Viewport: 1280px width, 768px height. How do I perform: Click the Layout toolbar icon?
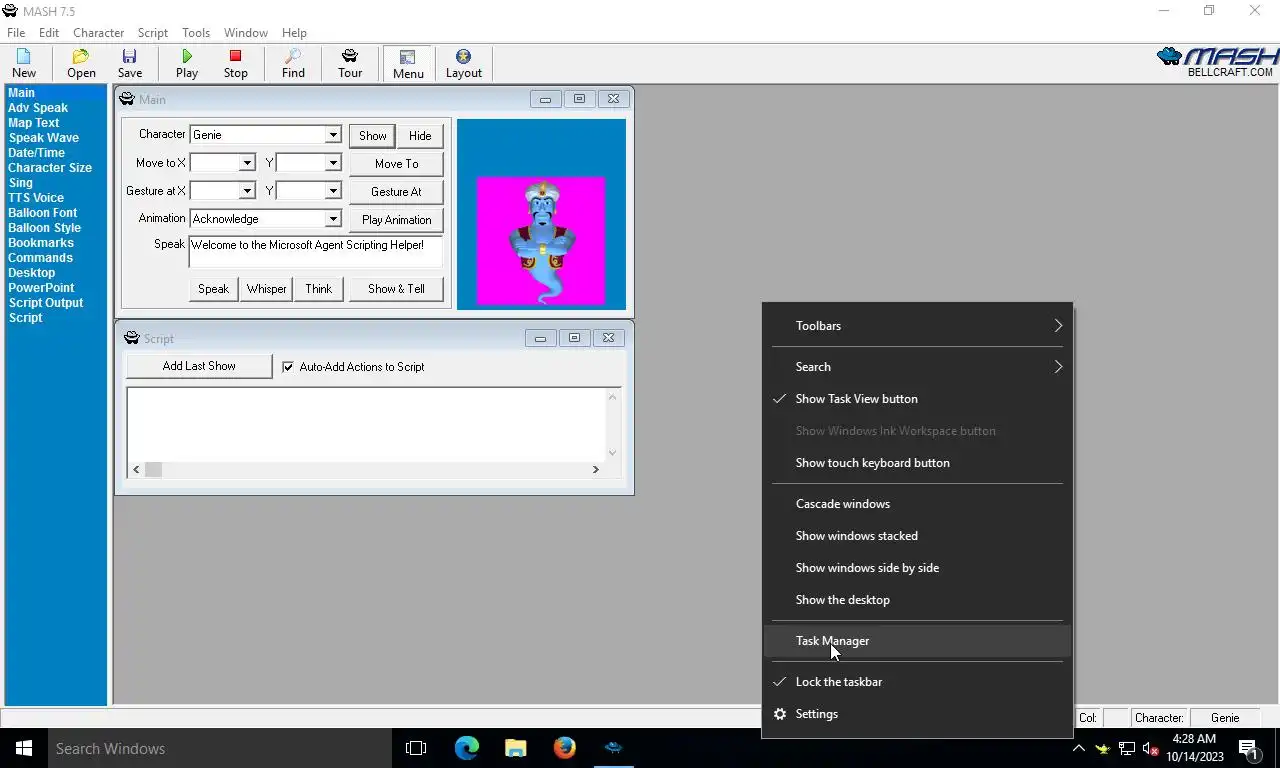(x=463, y=63)
